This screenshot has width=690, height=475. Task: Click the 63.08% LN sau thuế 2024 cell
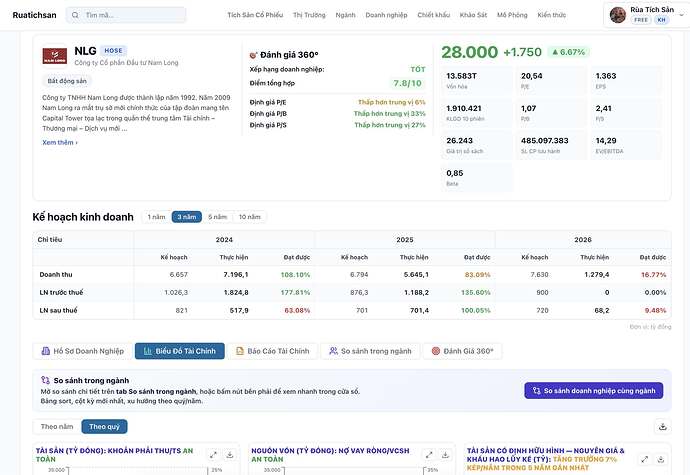297,310
